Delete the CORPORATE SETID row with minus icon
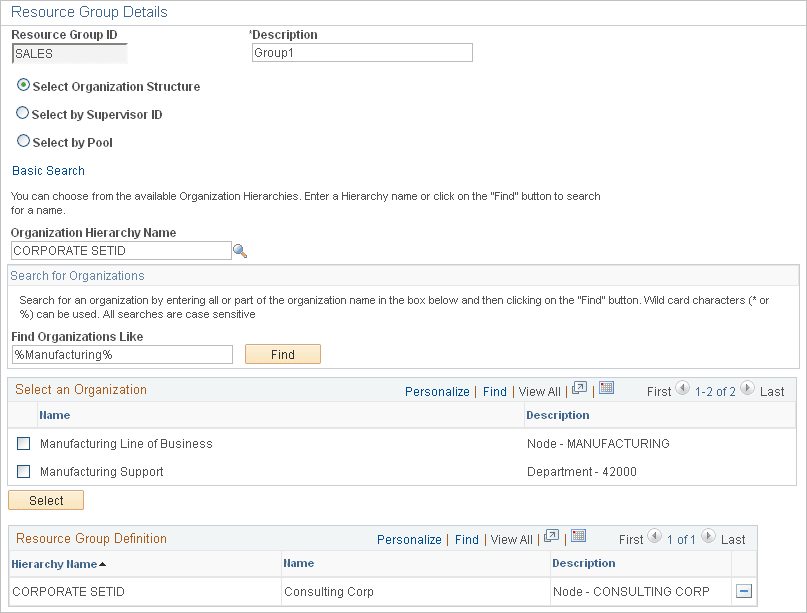The image size is (807, 613). pyautogui.click(x=742, y=591)
